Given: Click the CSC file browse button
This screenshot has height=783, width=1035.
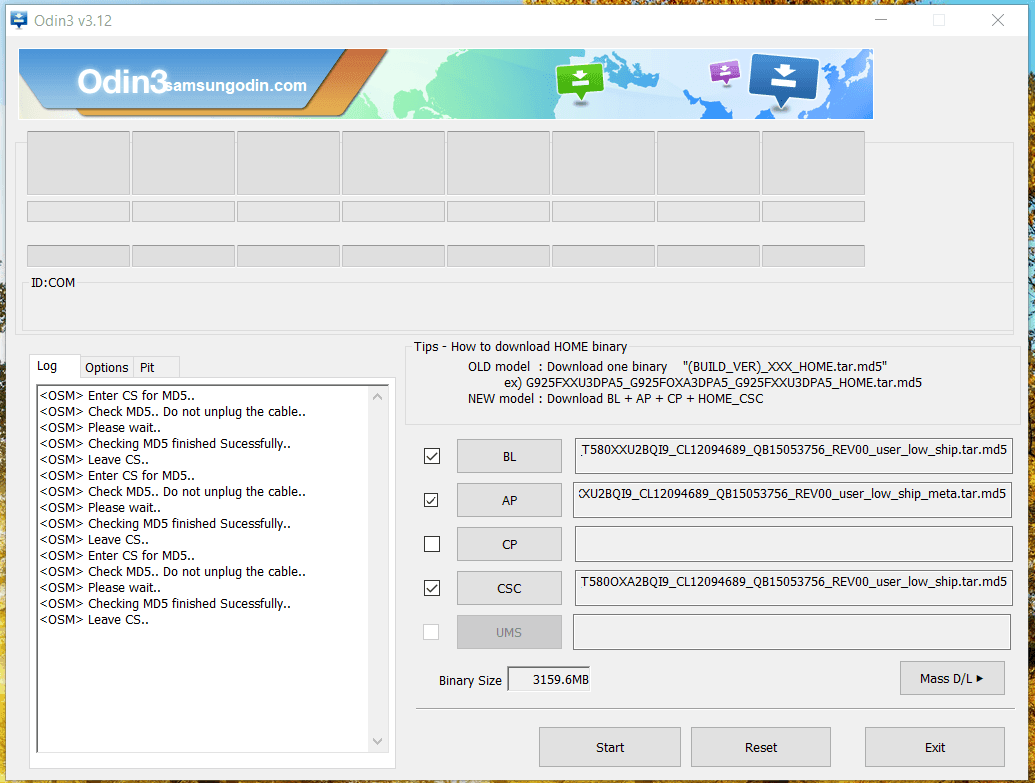Looking at the screenshot, I should coord(509,588).
